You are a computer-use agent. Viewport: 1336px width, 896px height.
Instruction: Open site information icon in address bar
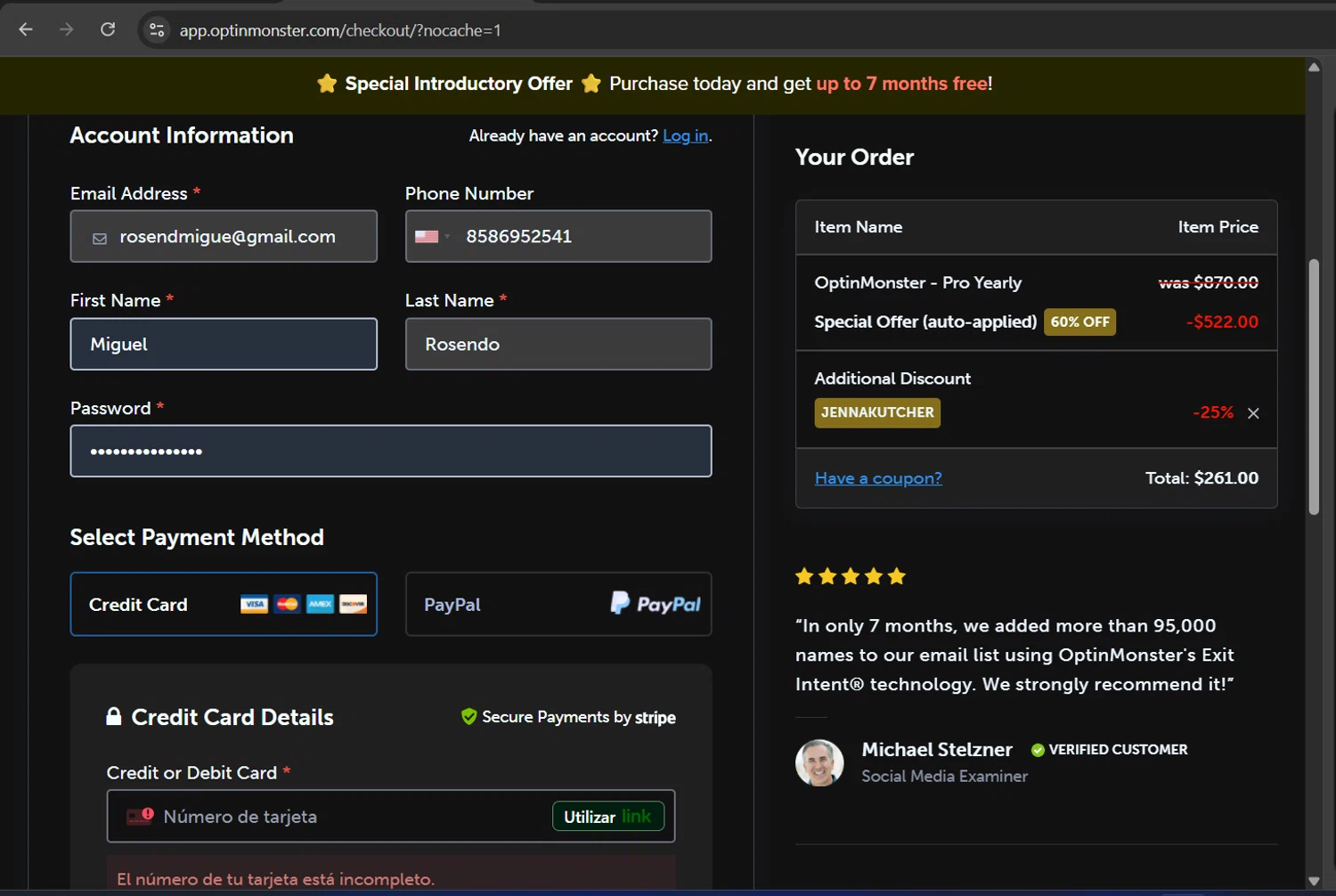coord(157,30)
